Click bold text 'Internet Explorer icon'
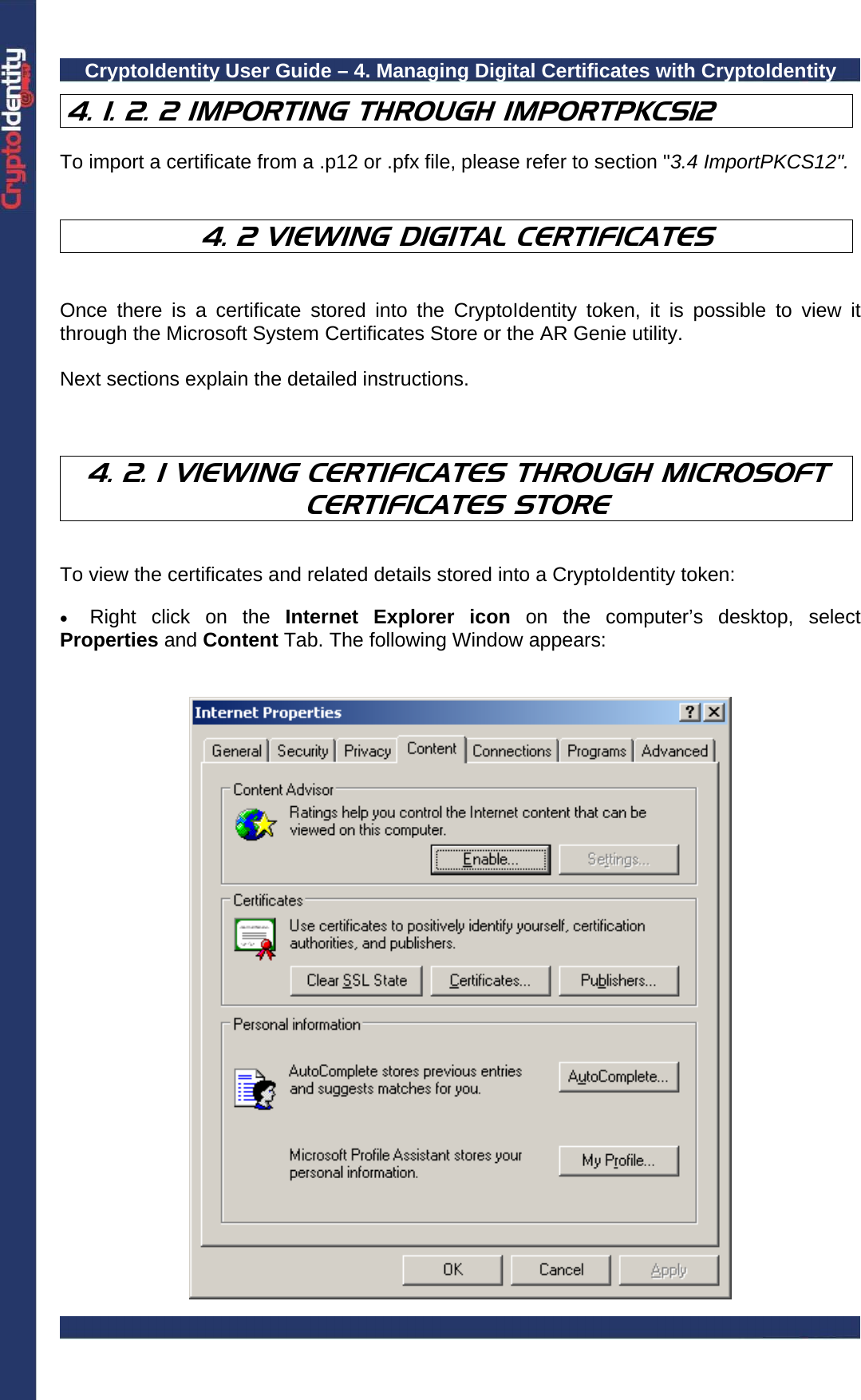The image size is (861, 1400). click(397, 617)
